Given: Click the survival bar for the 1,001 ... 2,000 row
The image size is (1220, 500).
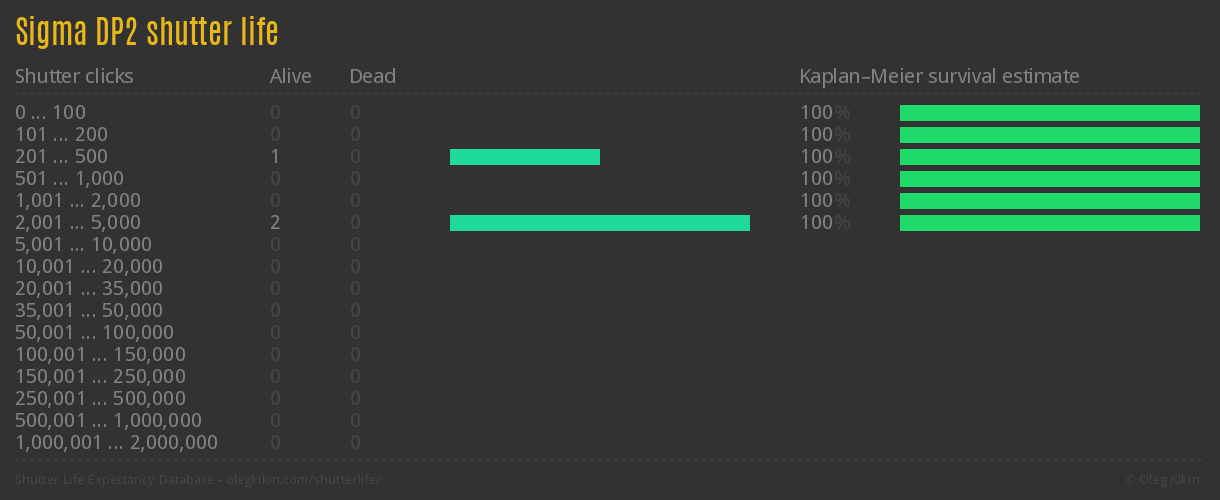Looking at the screenshot, I should (1049, 201).
